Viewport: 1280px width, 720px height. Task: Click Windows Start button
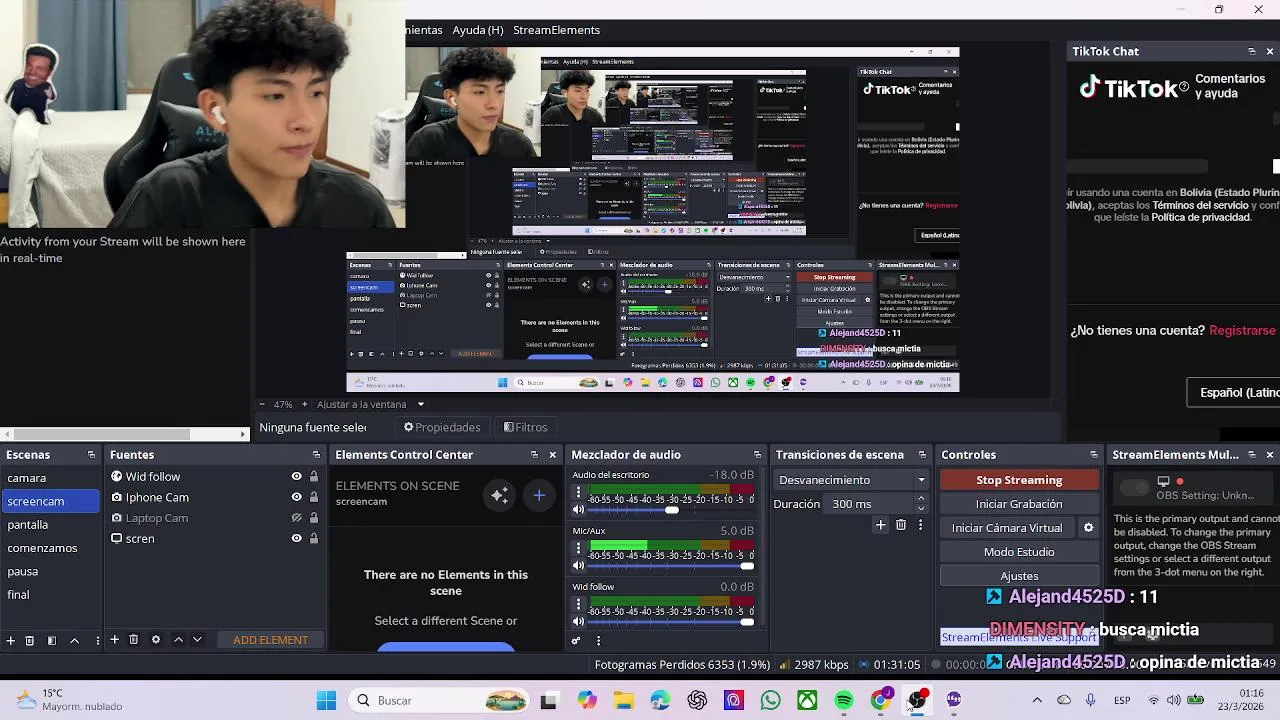point(326,701)
